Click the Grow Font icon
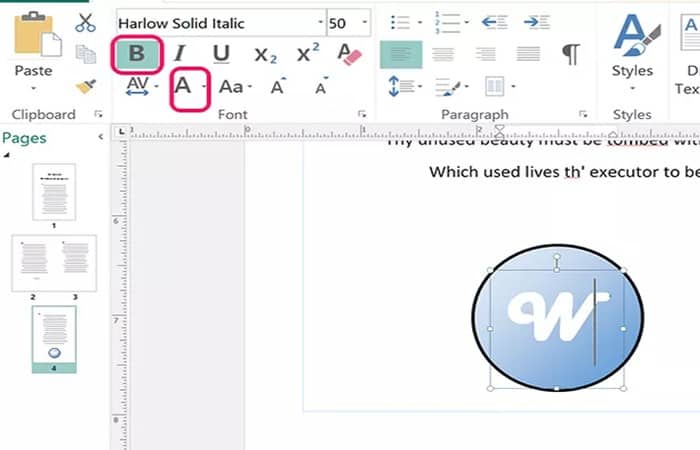This screenshot has height=450, width=700. pyautogui.click(x=278, y=86)
